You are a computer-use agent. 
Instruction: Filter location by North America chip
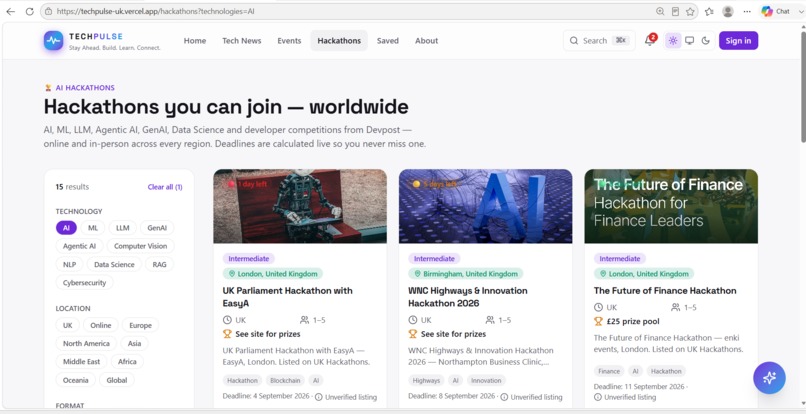pyautogui.click(x=86, y=344)
